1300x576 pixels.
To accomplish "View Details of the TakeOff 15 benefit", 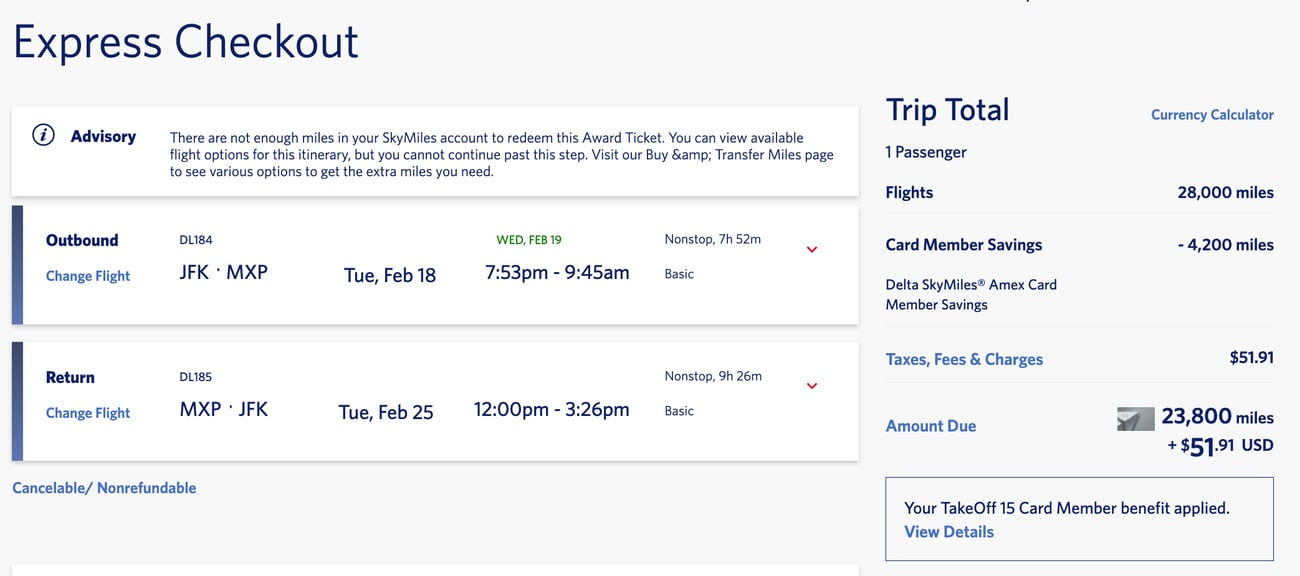I will (949, 531).
